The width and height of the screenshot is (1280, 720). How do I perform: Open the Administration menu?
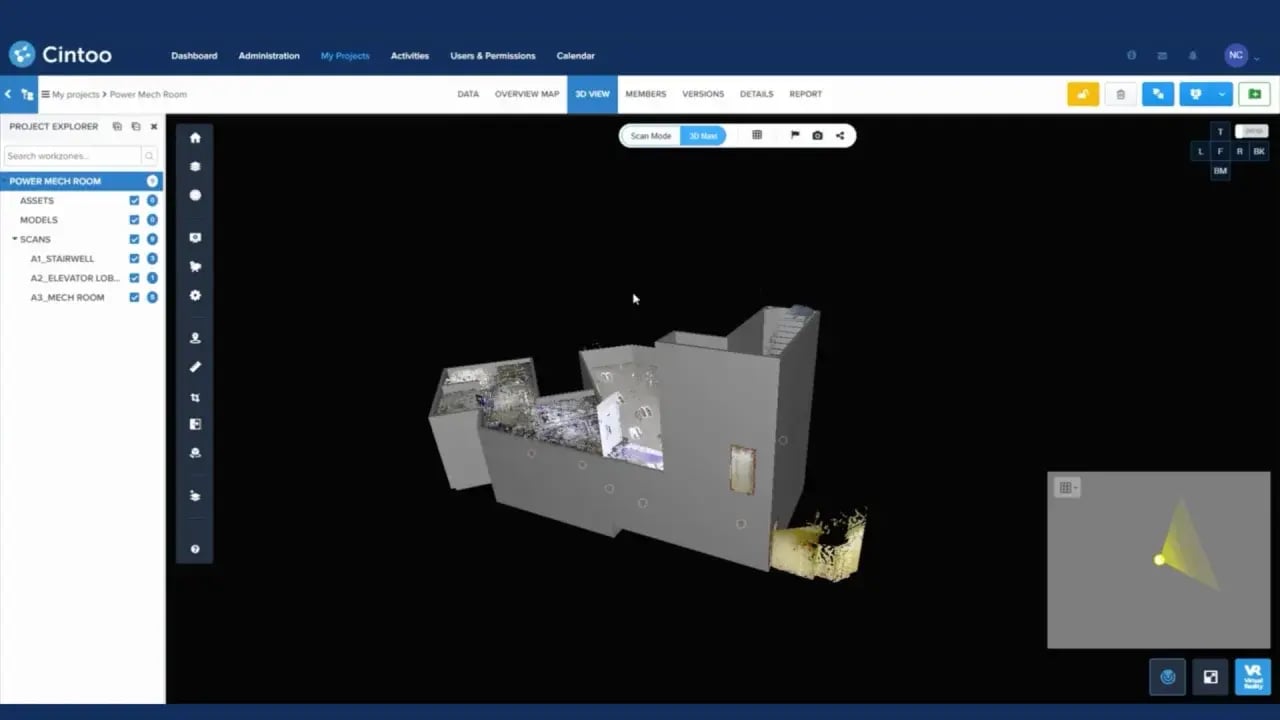point(269,56)
